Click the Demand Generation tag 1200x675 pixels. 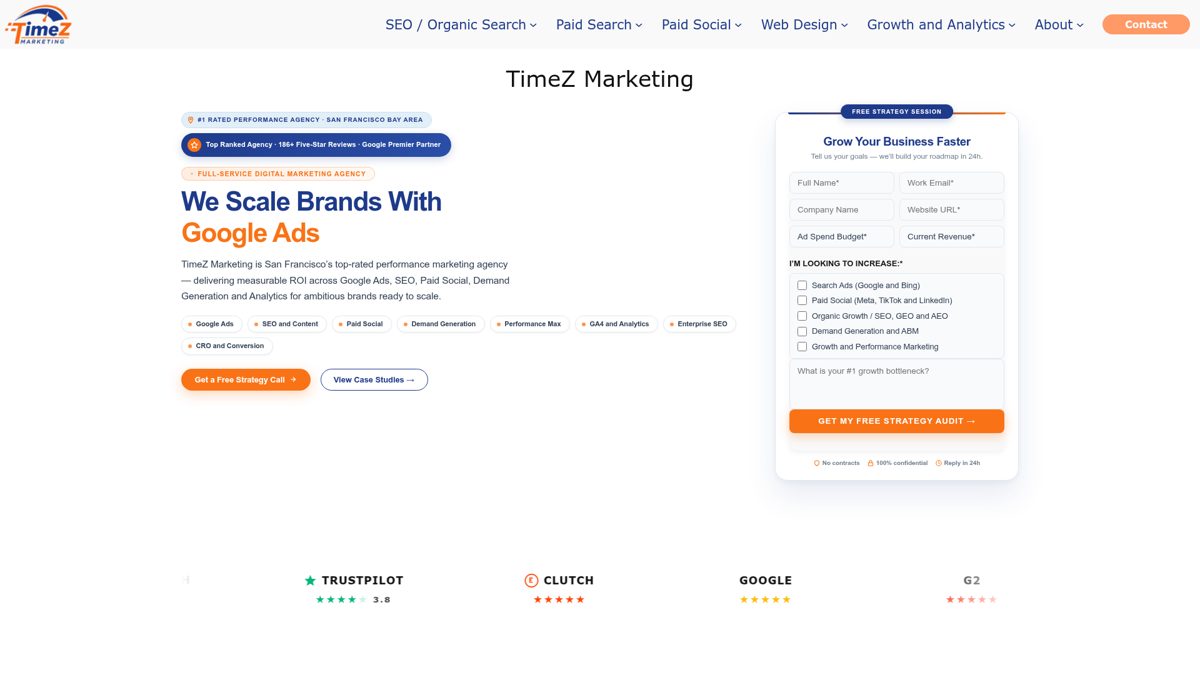tap(441, 324)
